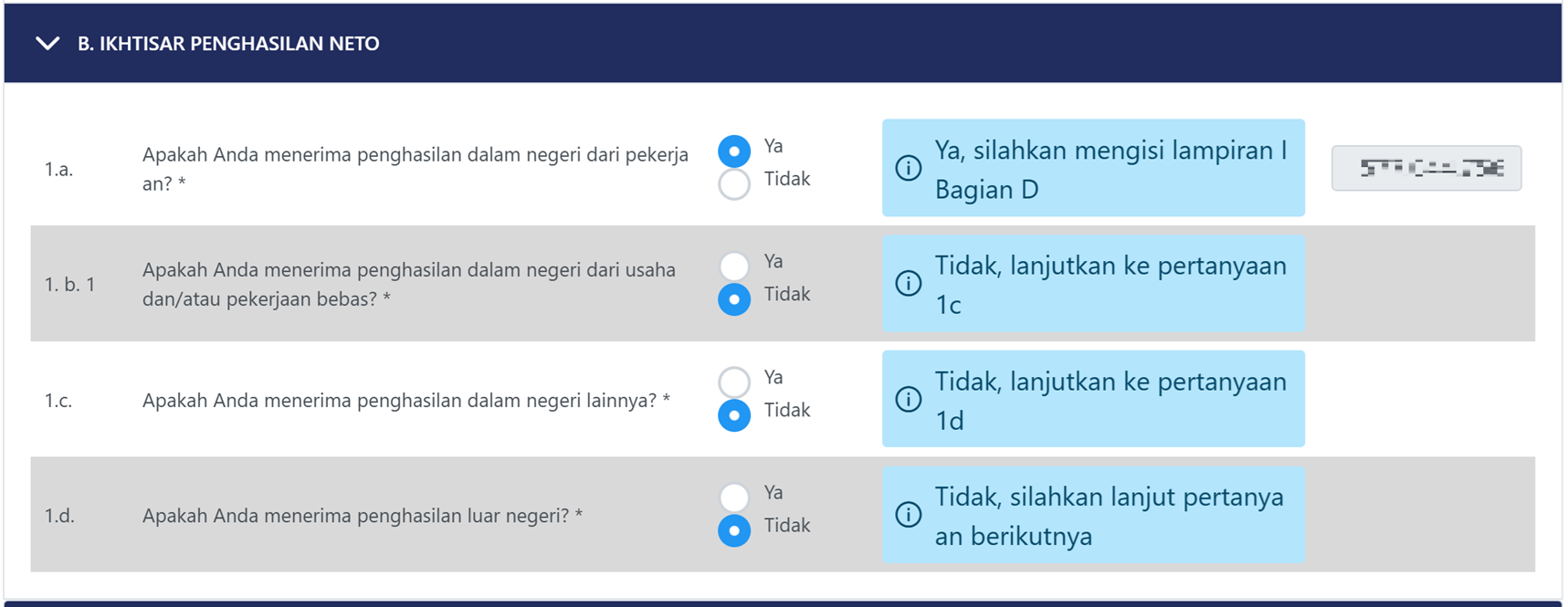Click the B. Ikhtisar Penghasilan Neto header title
The height and width of the screenshot is (607, 1568).
(228, 44)
